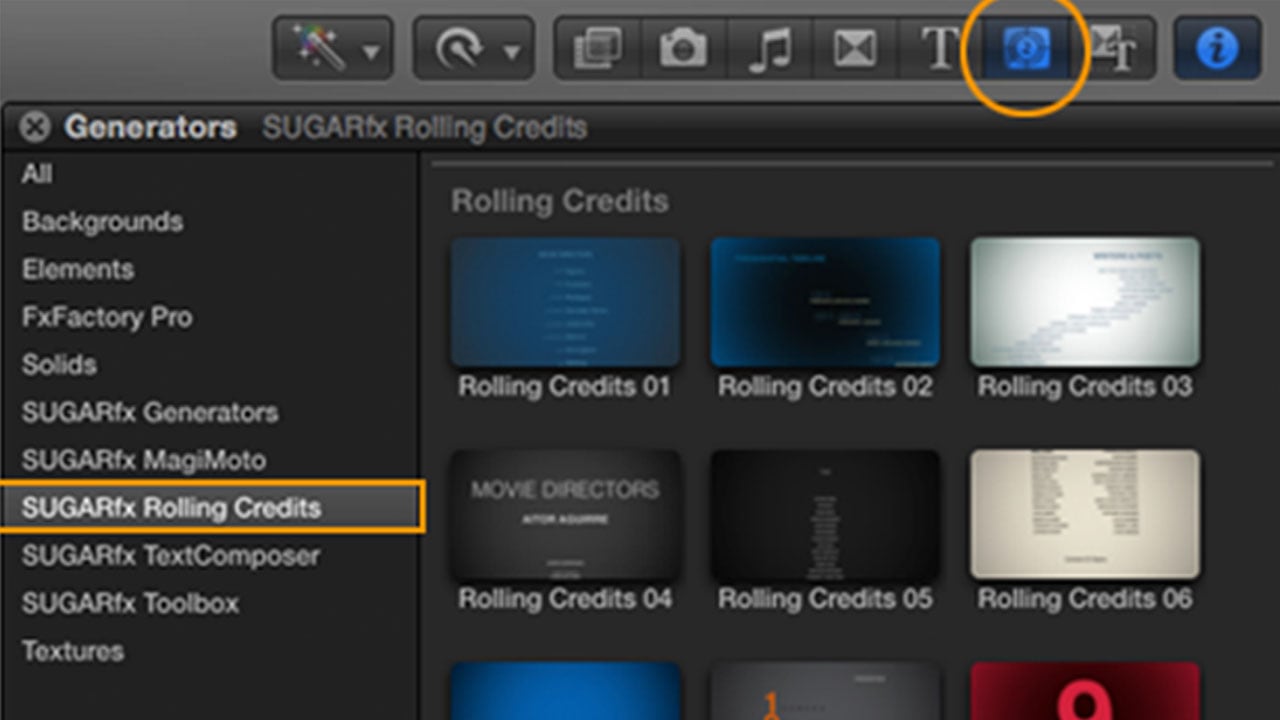Click the Rolling Credits 01 label
The image size is (1280, 720).
[x=565, y=387]
